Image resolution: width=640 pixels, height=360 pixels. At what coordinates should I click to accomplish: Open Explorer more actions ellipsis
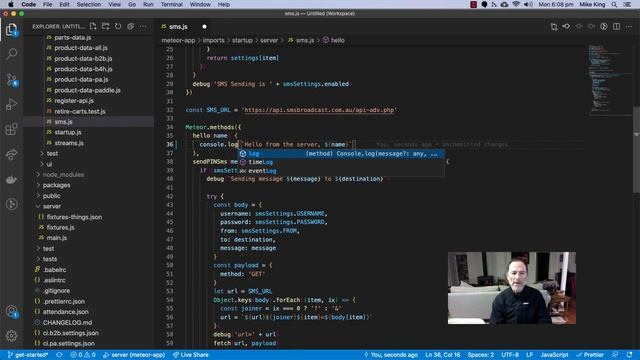(x=143, y=26)
